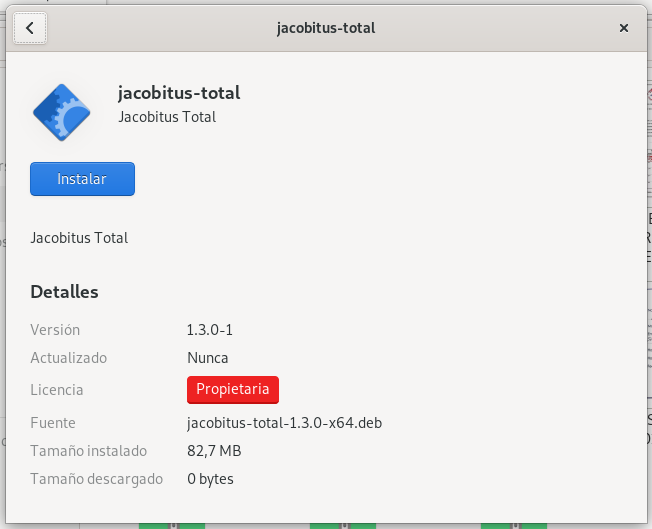Select the 0 bytes download size value
The width and height of the screenshot is (652, 529).
click(210, 479)
